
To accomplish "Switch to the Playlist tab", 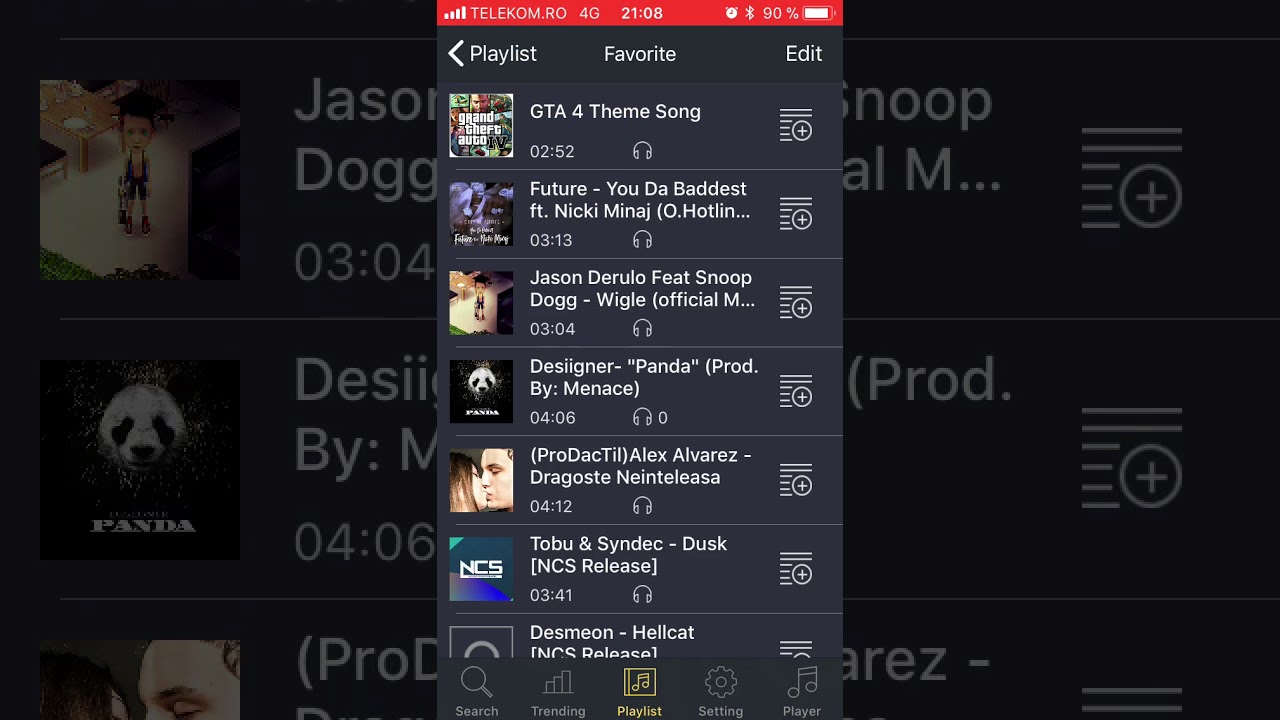I will tap(640, 691).
